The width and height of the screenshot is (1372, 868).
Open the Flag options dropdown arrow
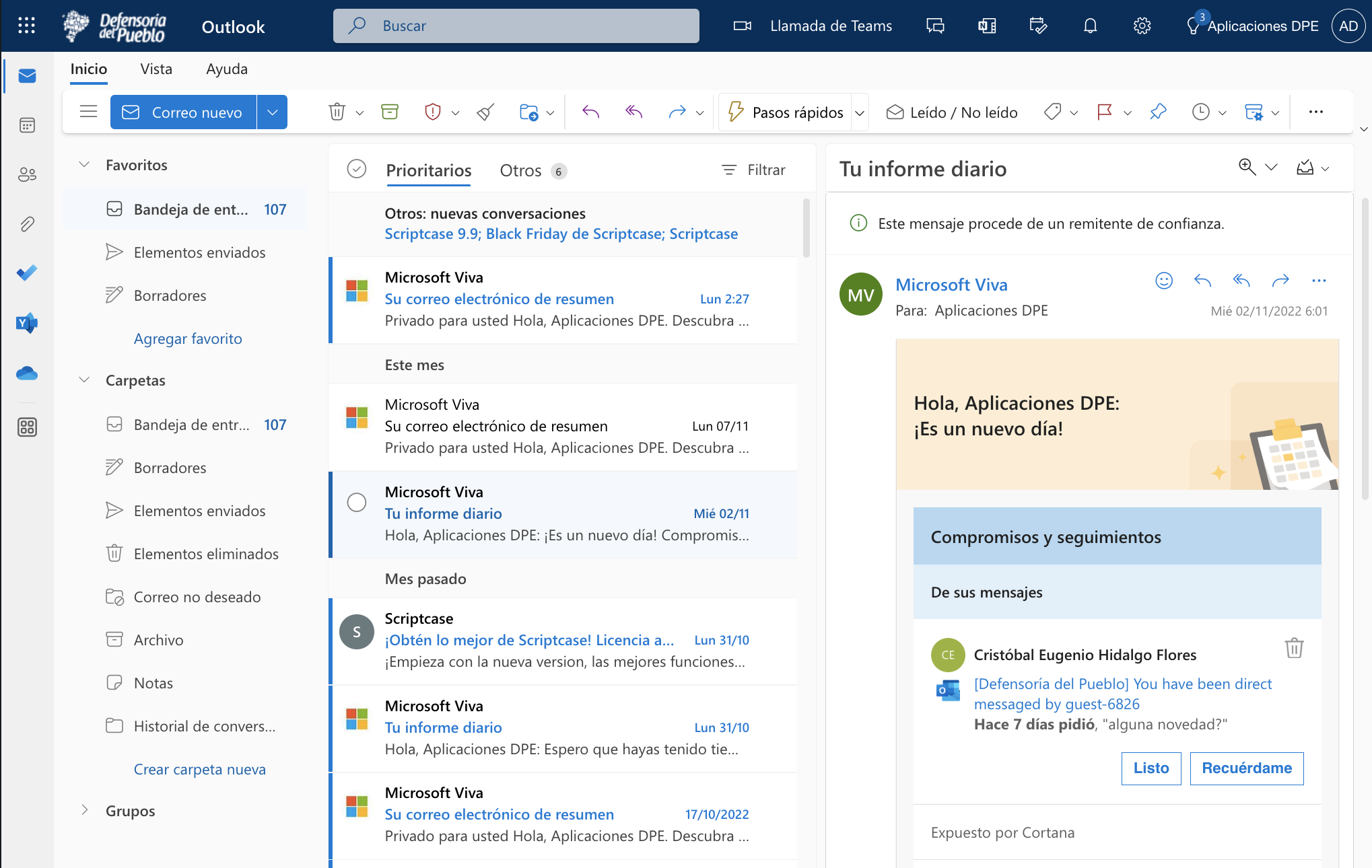[1128, 113]
